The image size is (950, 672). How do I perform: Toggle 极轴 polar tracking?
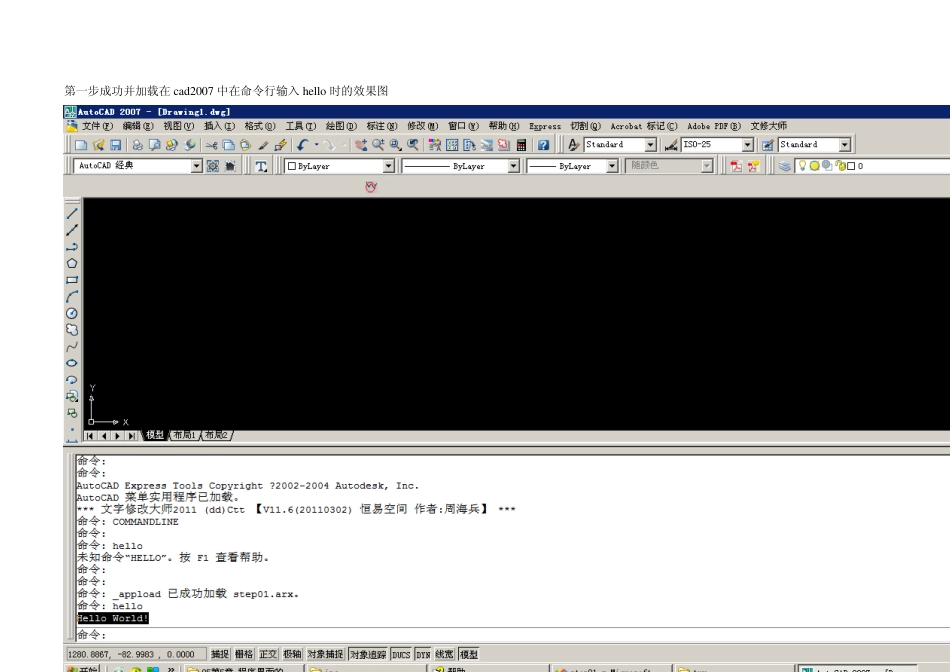pyautogui.click(x=292, y=654)
